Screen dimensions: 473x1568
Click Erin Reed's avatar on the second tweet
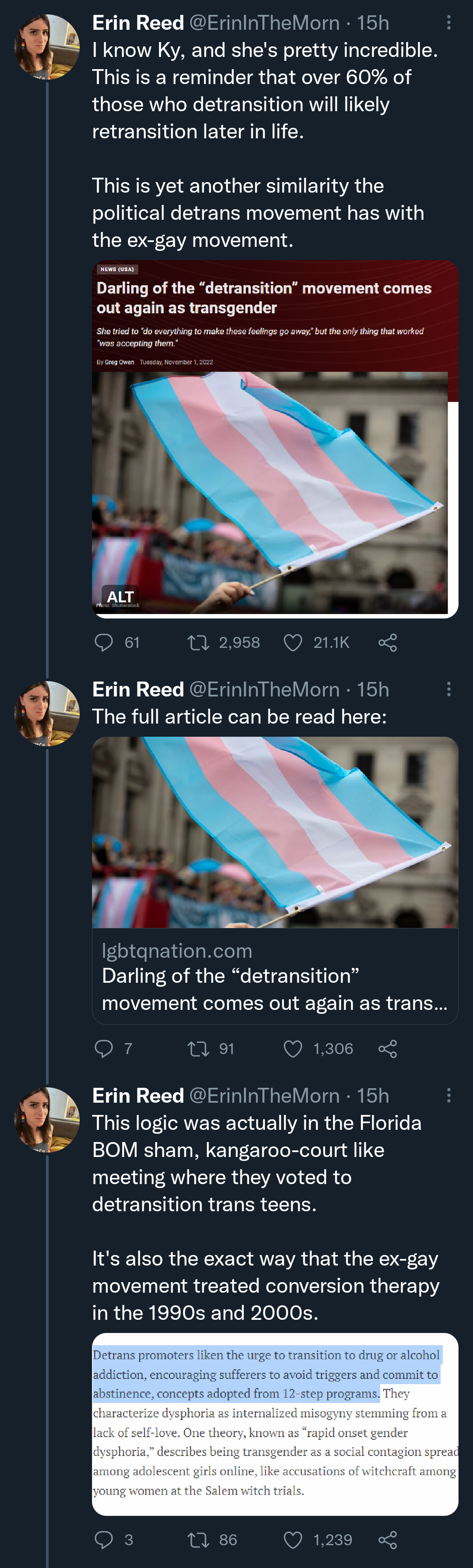pyautogui.click(x=47, y=713)
